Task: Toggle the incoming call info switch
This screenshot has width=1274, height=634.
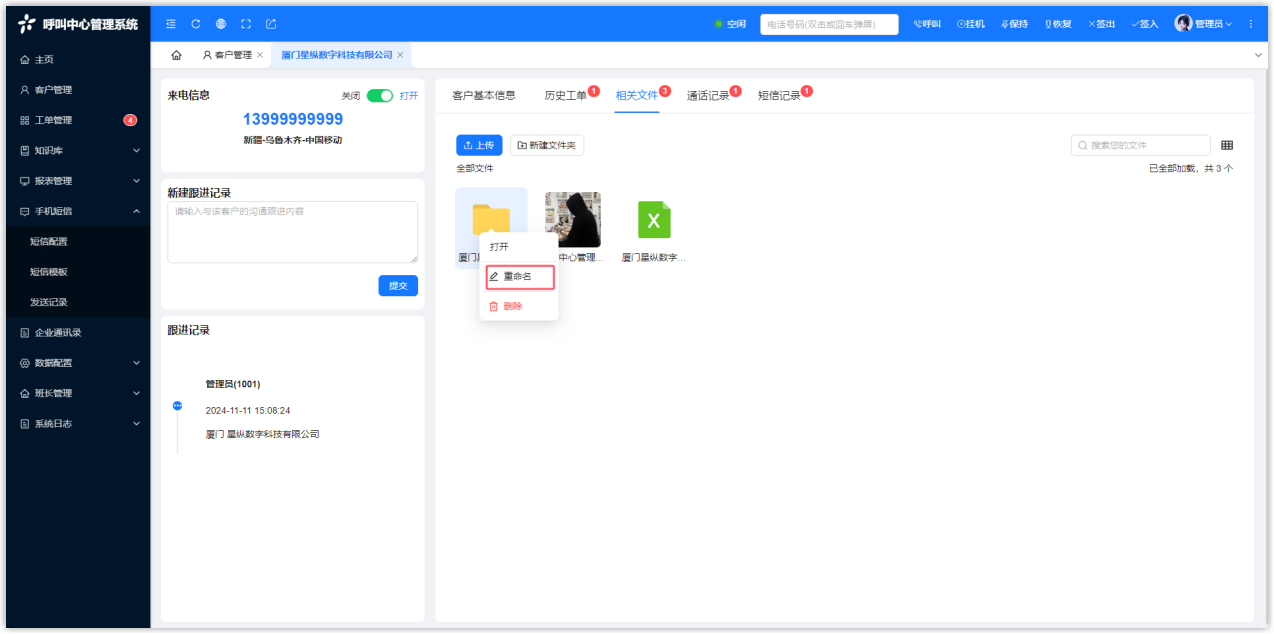Action: coord(379,96)
